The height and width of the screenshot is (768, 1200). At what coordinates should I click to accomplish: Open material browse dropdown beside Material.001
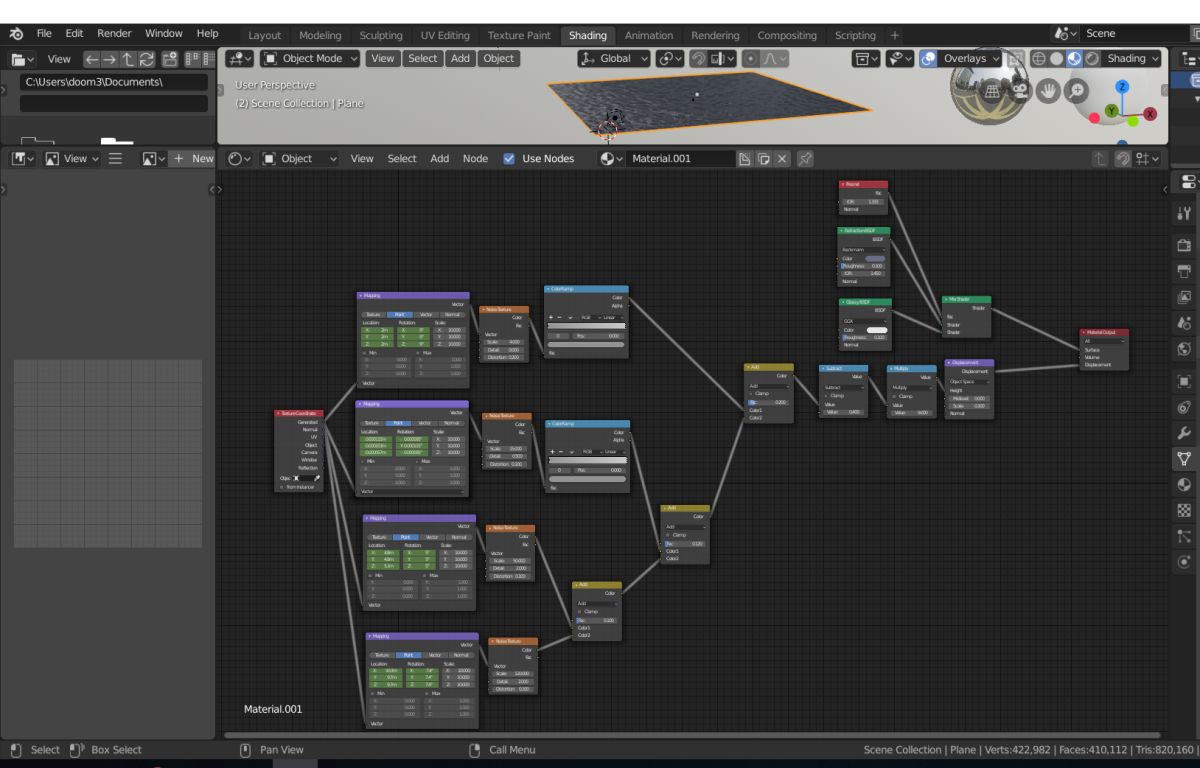pos(612,159)
